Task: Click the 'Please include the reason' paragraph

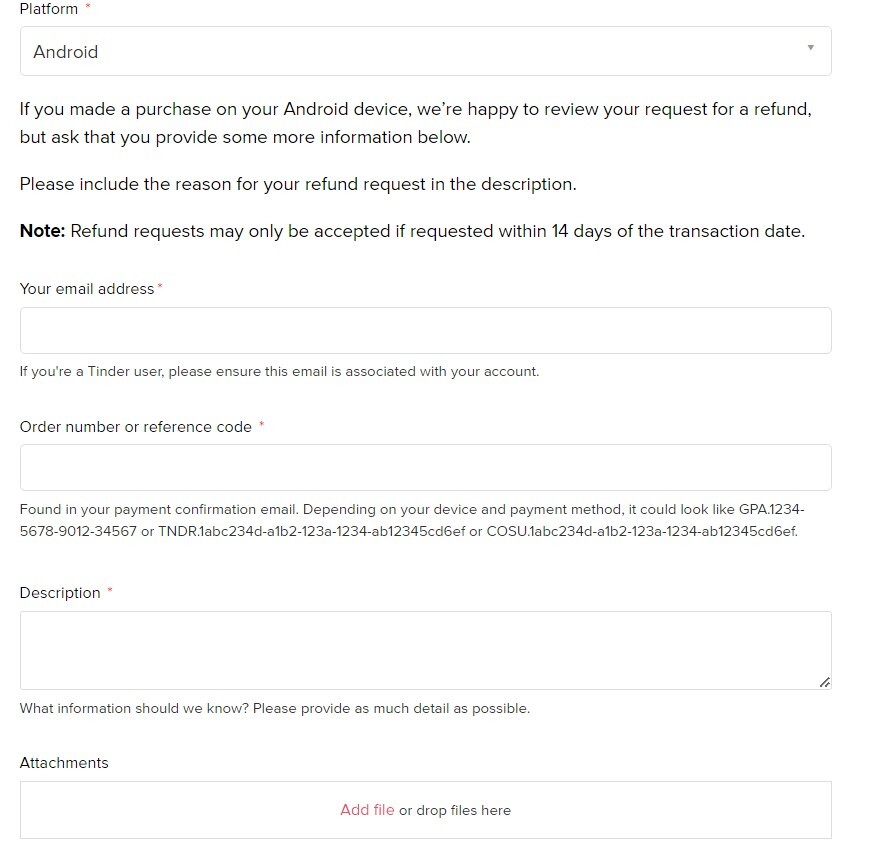Action: coord(298,184)
